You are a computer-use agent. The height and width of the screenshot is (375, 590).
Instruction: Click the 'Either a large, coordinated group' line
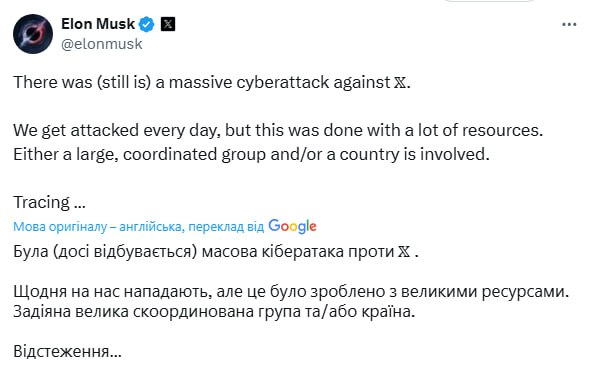point(251,155)
